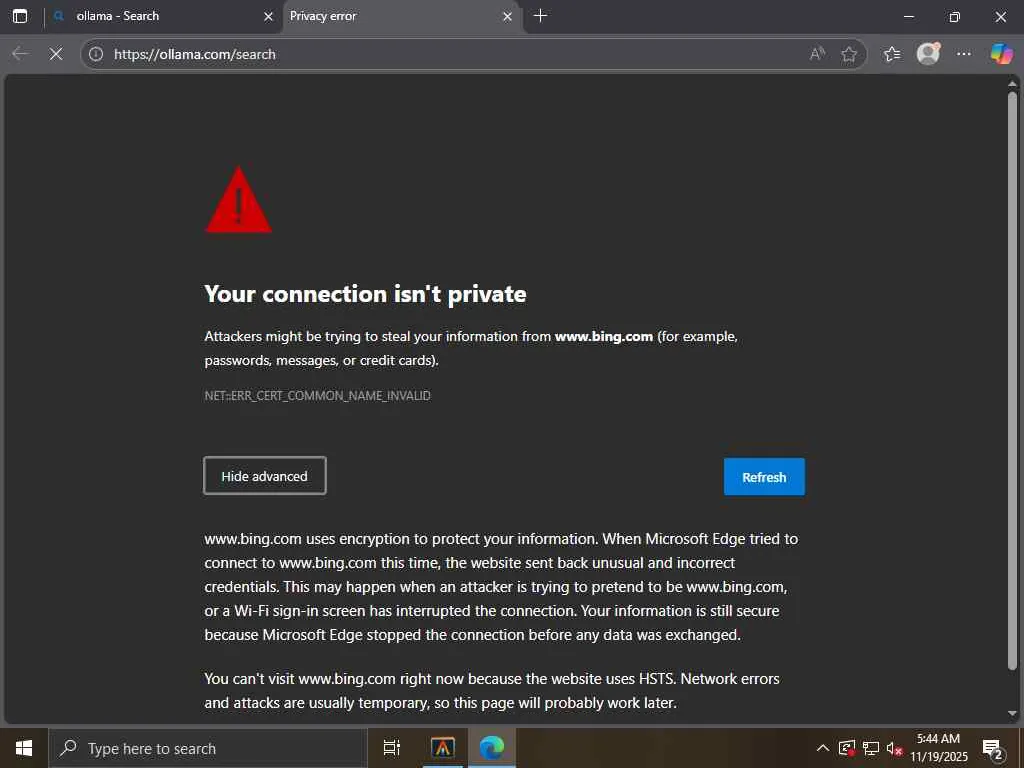Close the Privacy error tab
The width and height of the screenshot is (1024, 768).
coord(507,16)
